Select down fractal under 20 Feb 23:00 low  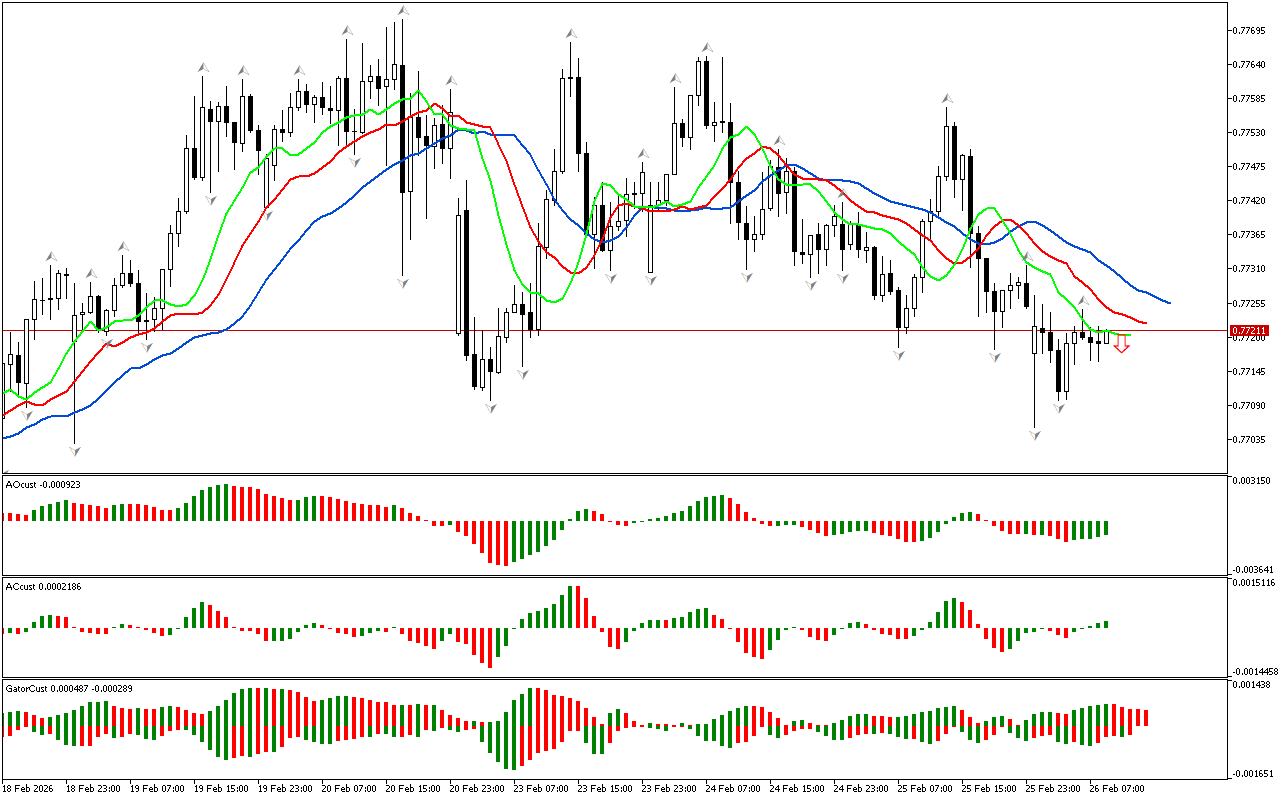(490, 408)
